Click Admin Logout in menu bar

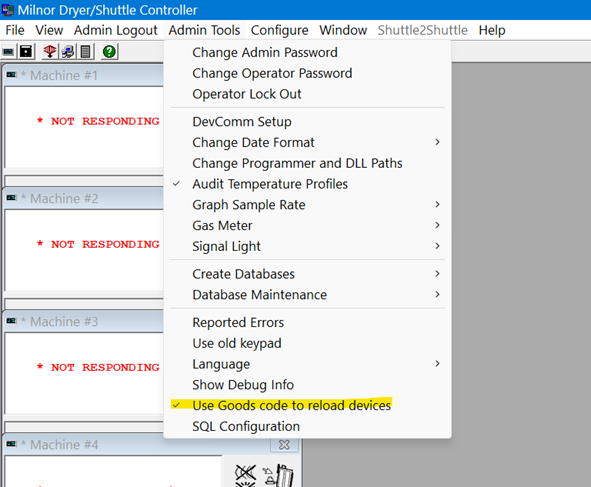click(x=115, y=30)
